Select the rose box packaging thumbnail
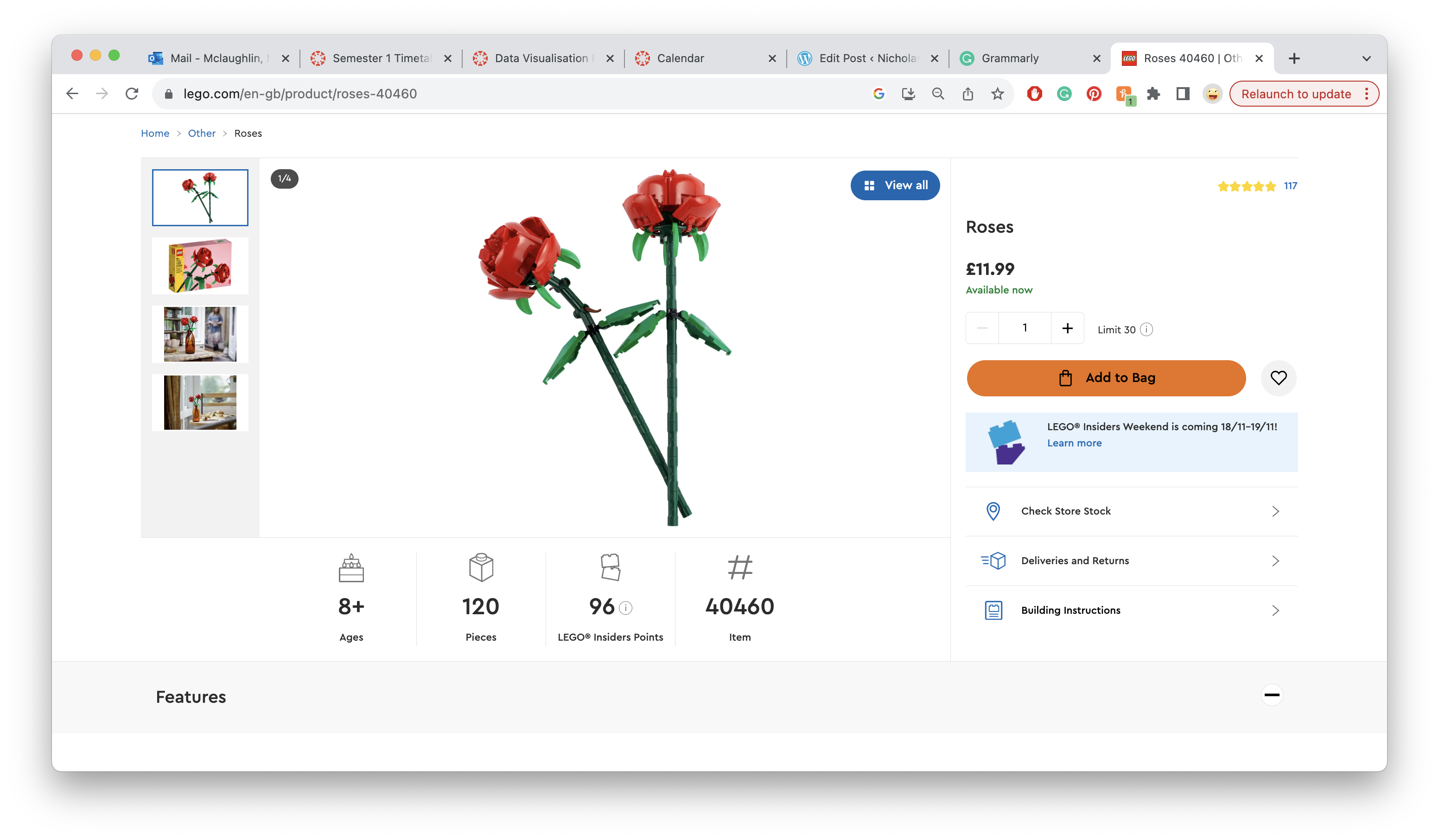This screenshot has width=1439, height=840. [200, 266]
